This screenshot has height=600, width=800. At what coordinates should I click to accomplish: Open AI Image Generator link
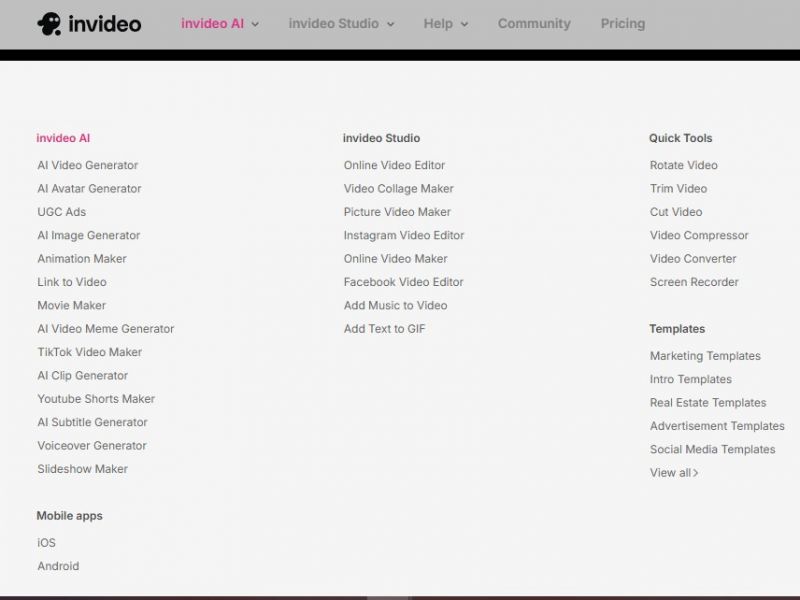pos(89,236)
